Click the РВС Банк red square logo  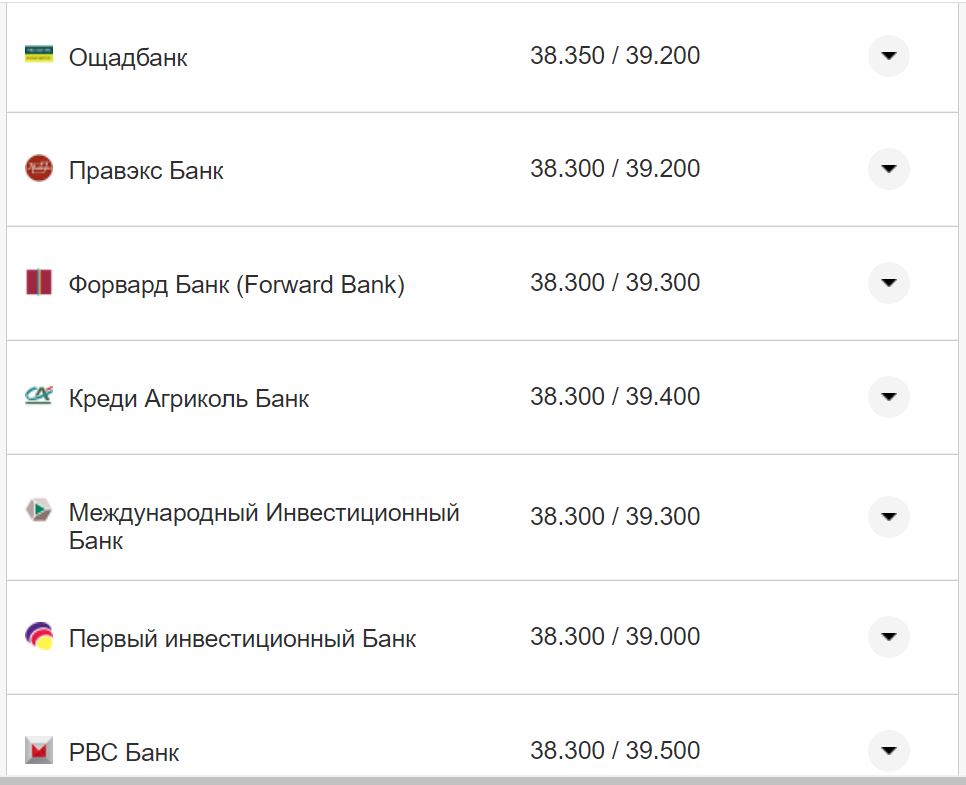pos(38,750)
